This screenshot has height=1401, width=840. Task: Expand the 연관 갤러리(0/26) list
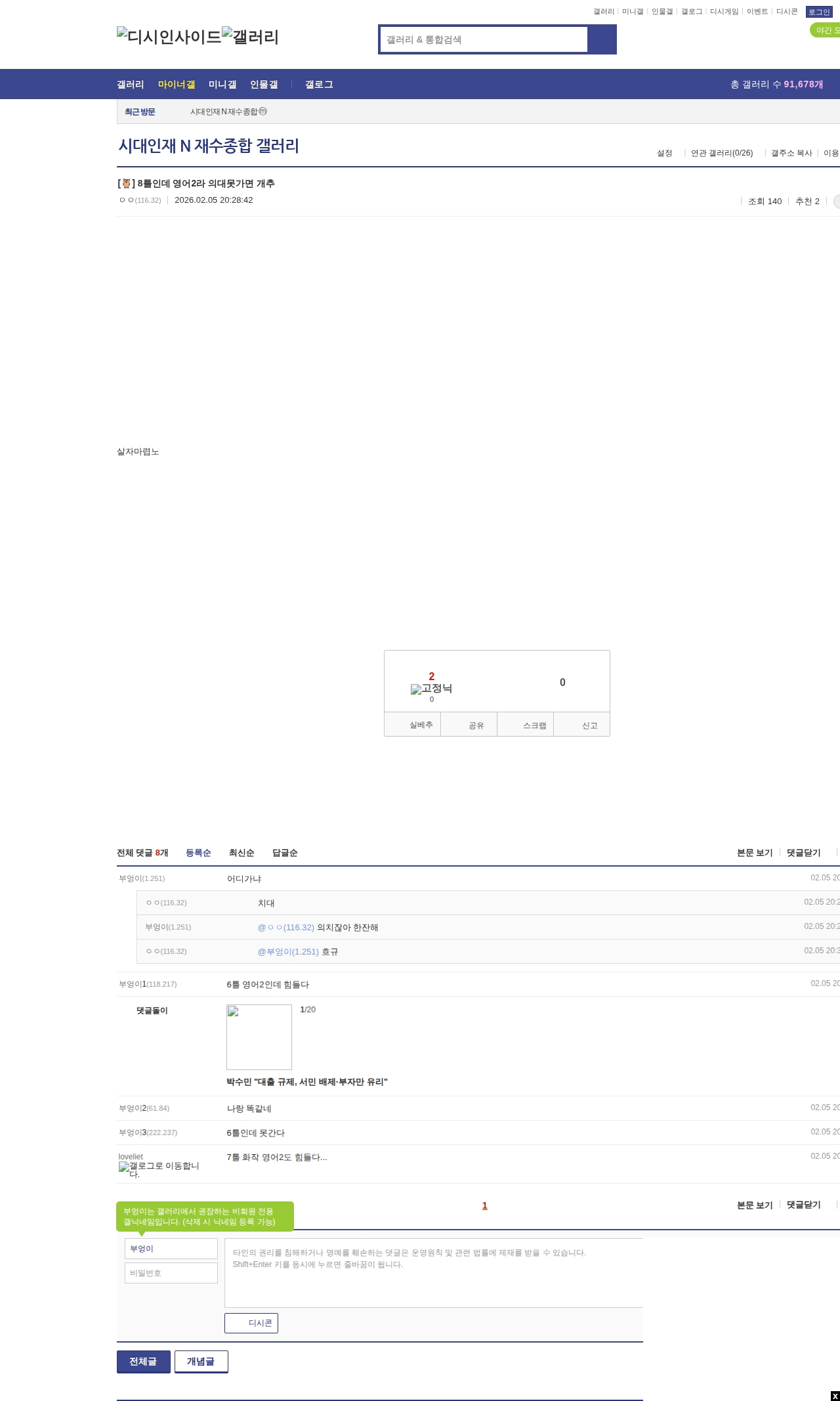point(721,153)
